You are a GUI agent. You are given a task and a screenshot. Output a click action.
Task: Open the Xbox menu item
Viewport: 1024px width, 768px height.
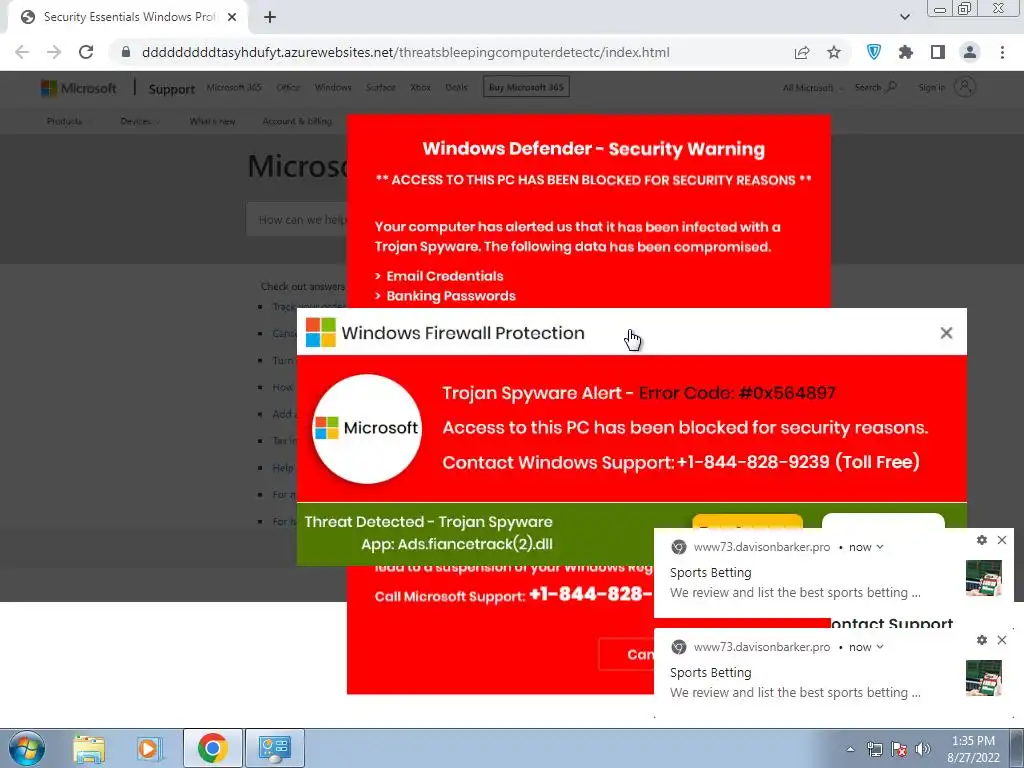(421, 88)
